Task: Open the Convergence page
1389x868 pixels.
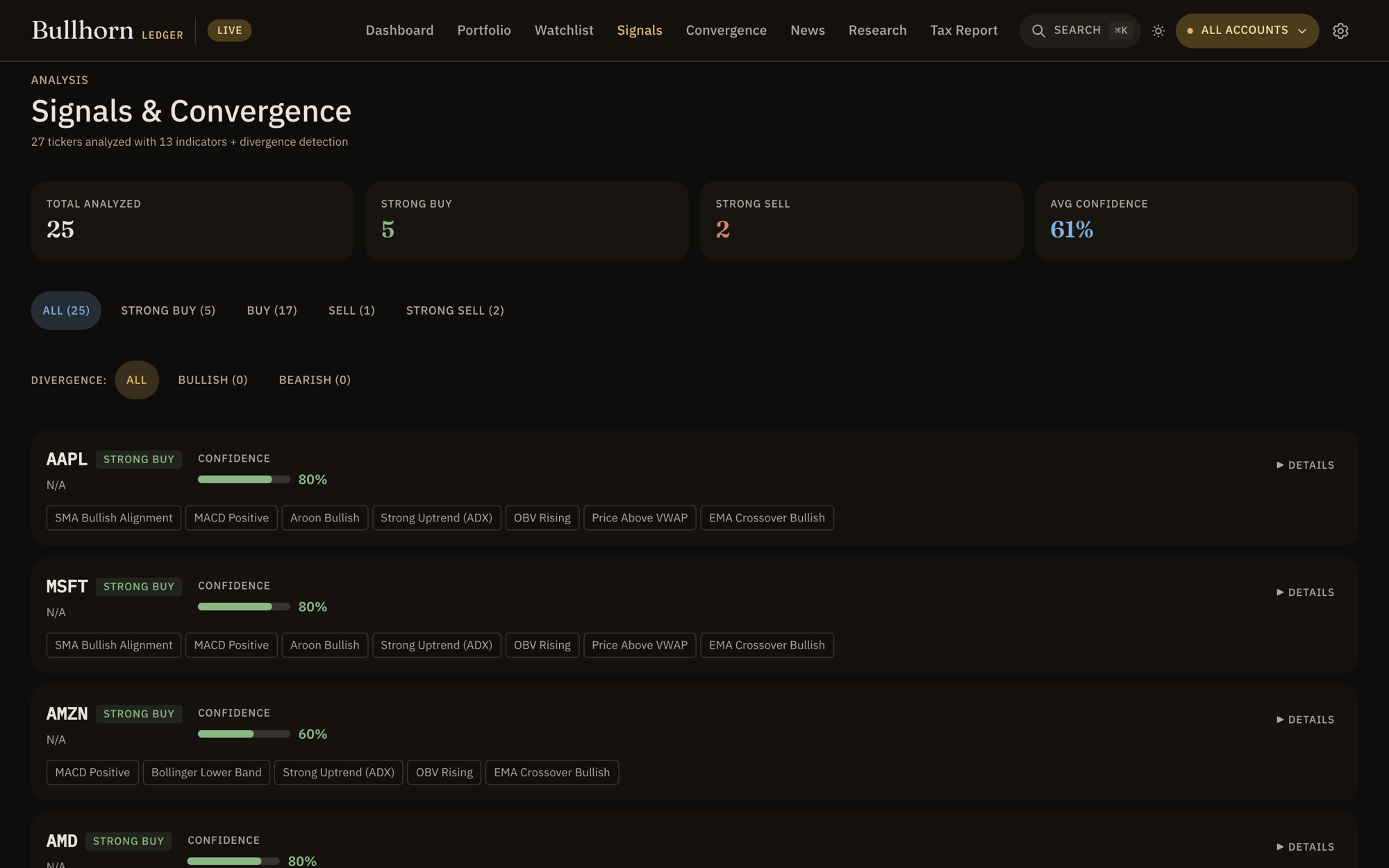Action: pyautogui.click(x=726, y=31)
